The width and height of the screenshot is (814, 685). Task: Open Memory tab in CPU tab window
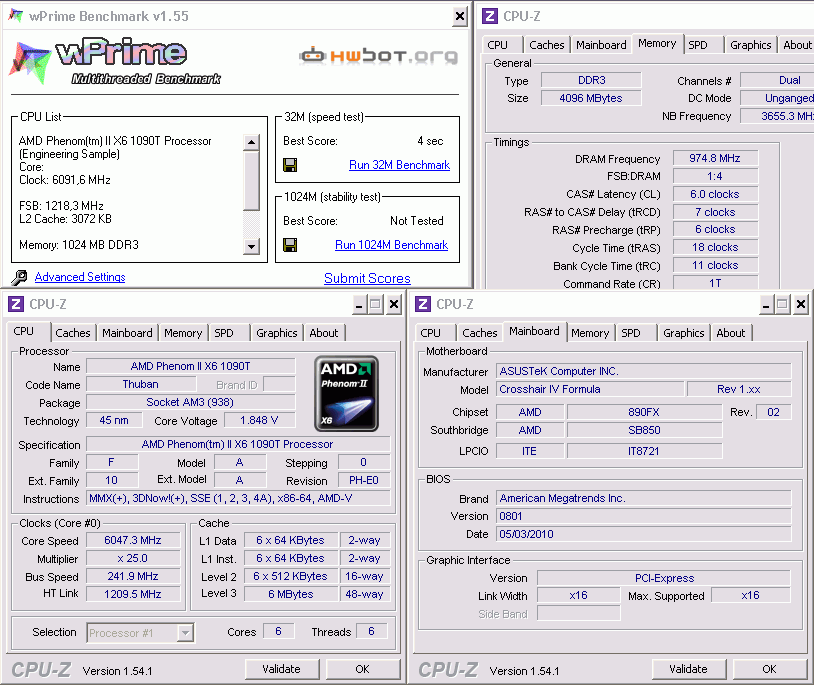[x=183, y=333]
